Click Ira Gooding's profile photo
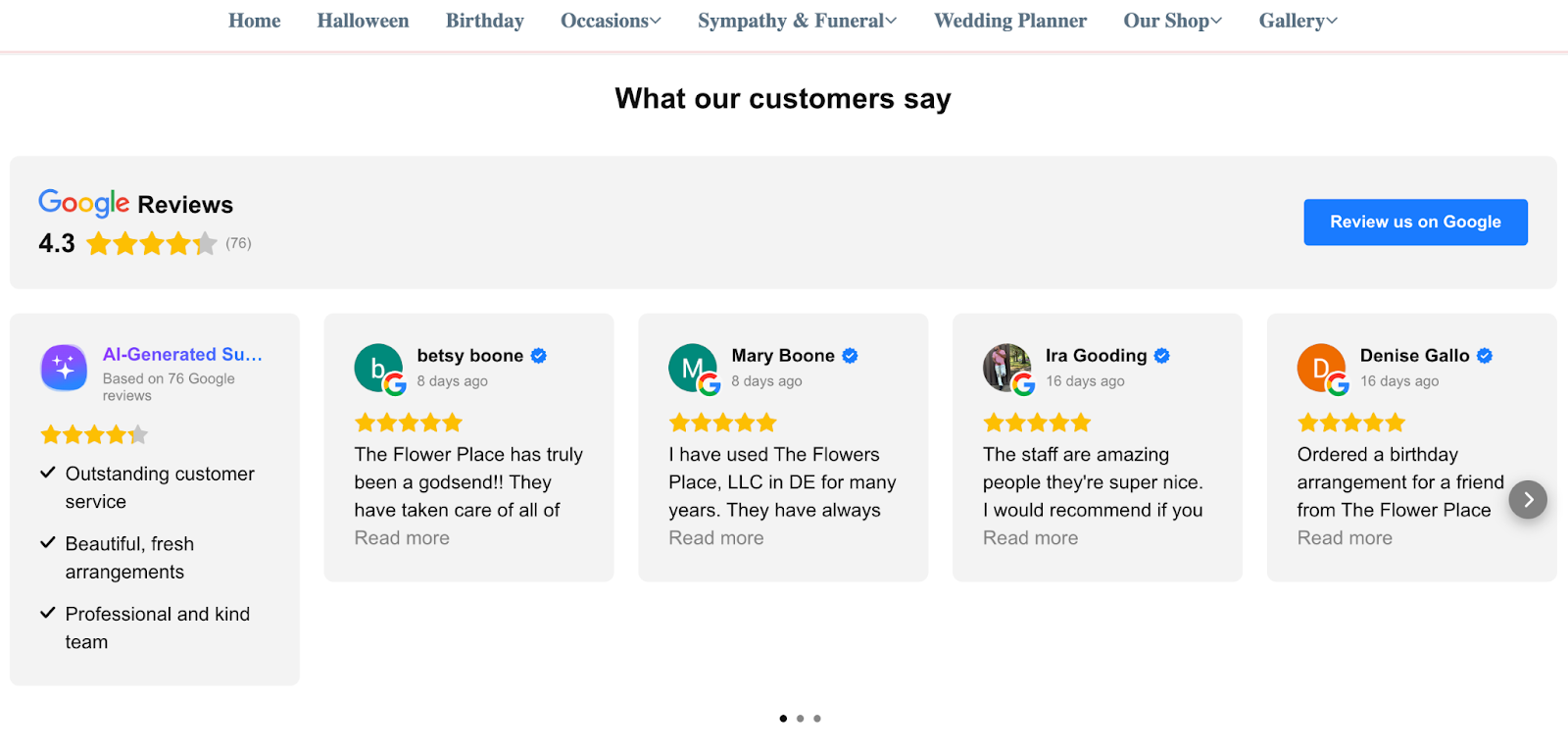 [1007, 368]
